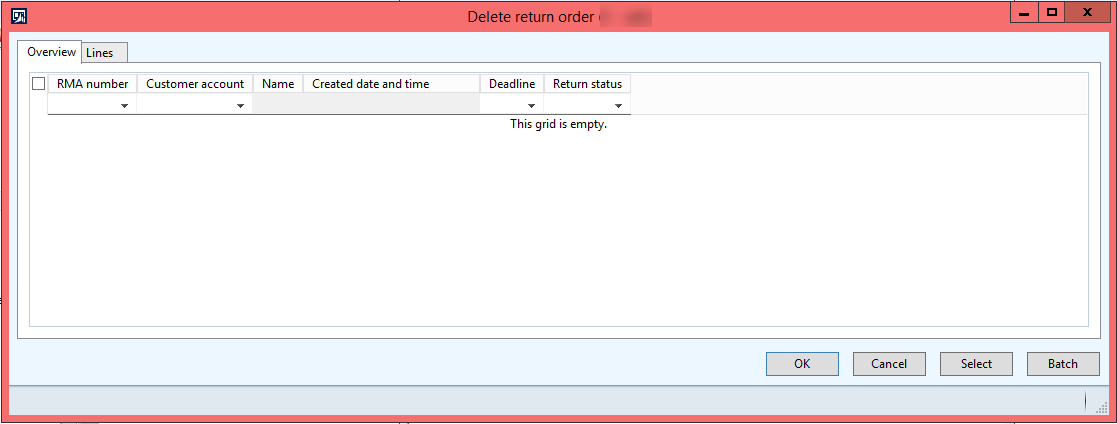Click the Customer account column header

tap(195, 84)
